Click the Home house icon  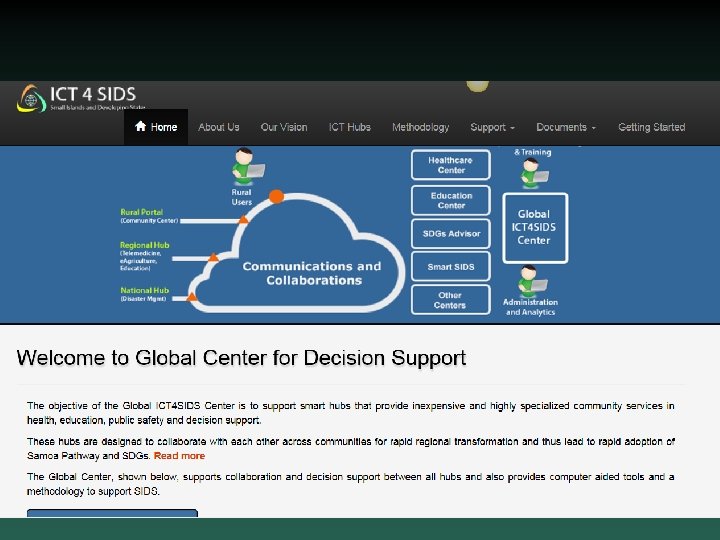pos(141,126)
